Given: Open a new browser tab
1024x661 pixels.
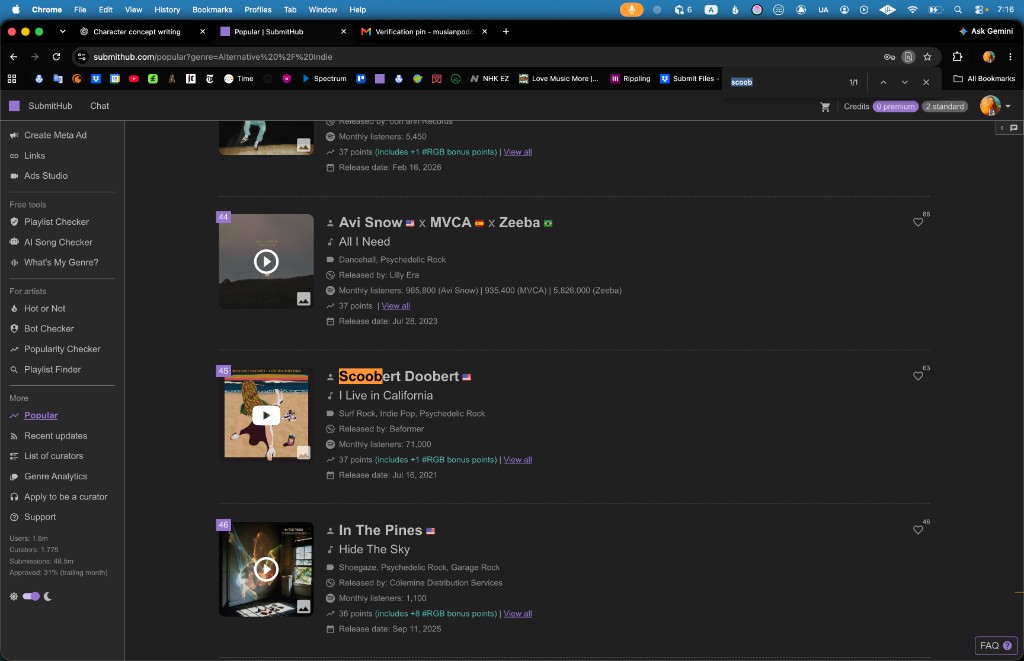Looking at the screenshot, I should tap(505, 31).
